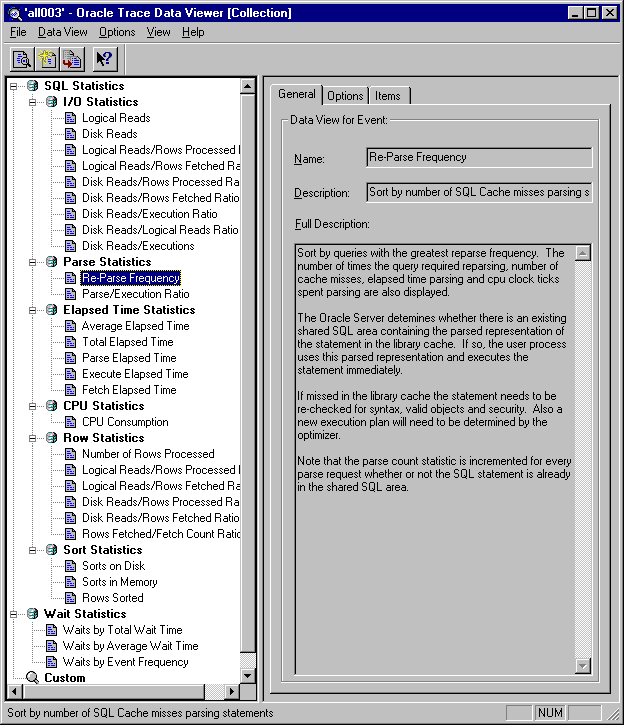Click the document icon beside Waits by Total Wait Time

coord(52,630)
